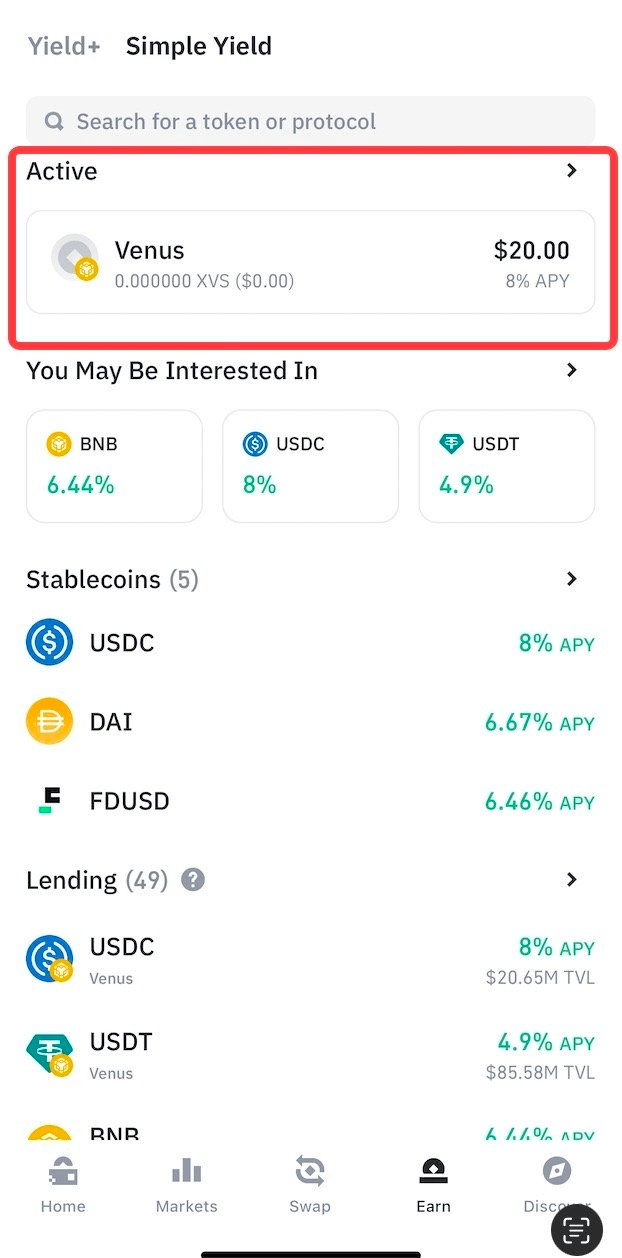This screenshot has width=622, height=1258.
Task: Select the Simple Yield tab
Action: coord(198,45)
